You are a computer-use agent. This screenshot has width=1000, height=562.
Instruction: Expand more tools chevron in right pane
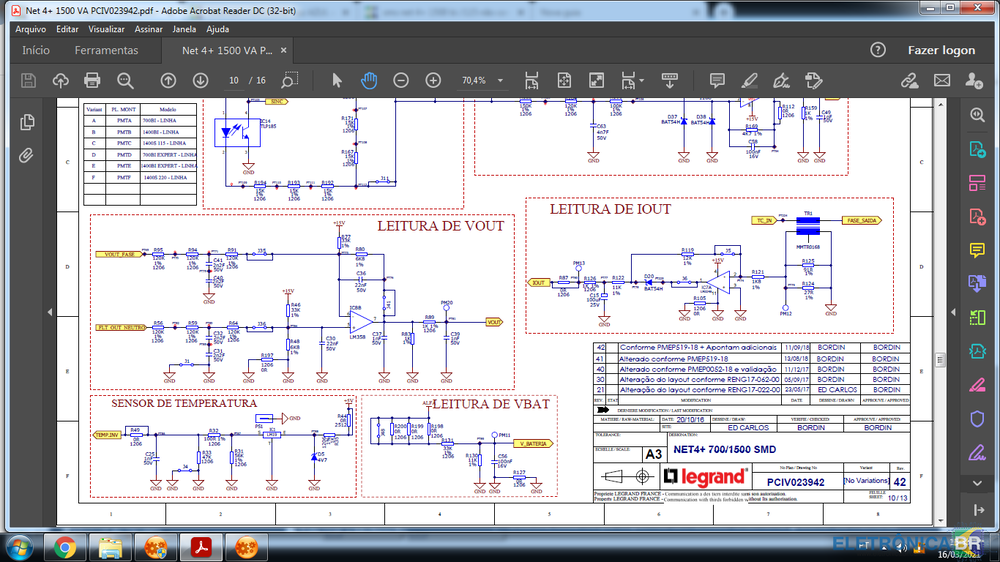coord(977,484)
